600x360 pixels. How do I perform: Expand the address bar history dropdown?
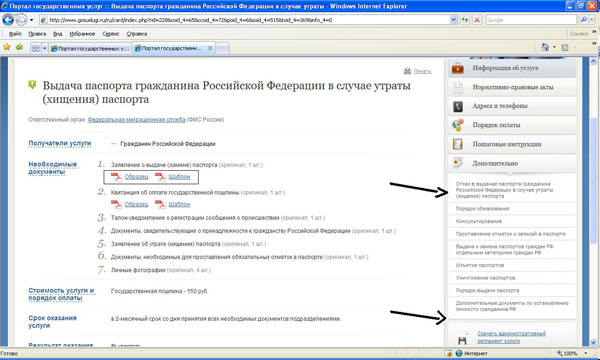pyautogui.click(x=453, y=20)
